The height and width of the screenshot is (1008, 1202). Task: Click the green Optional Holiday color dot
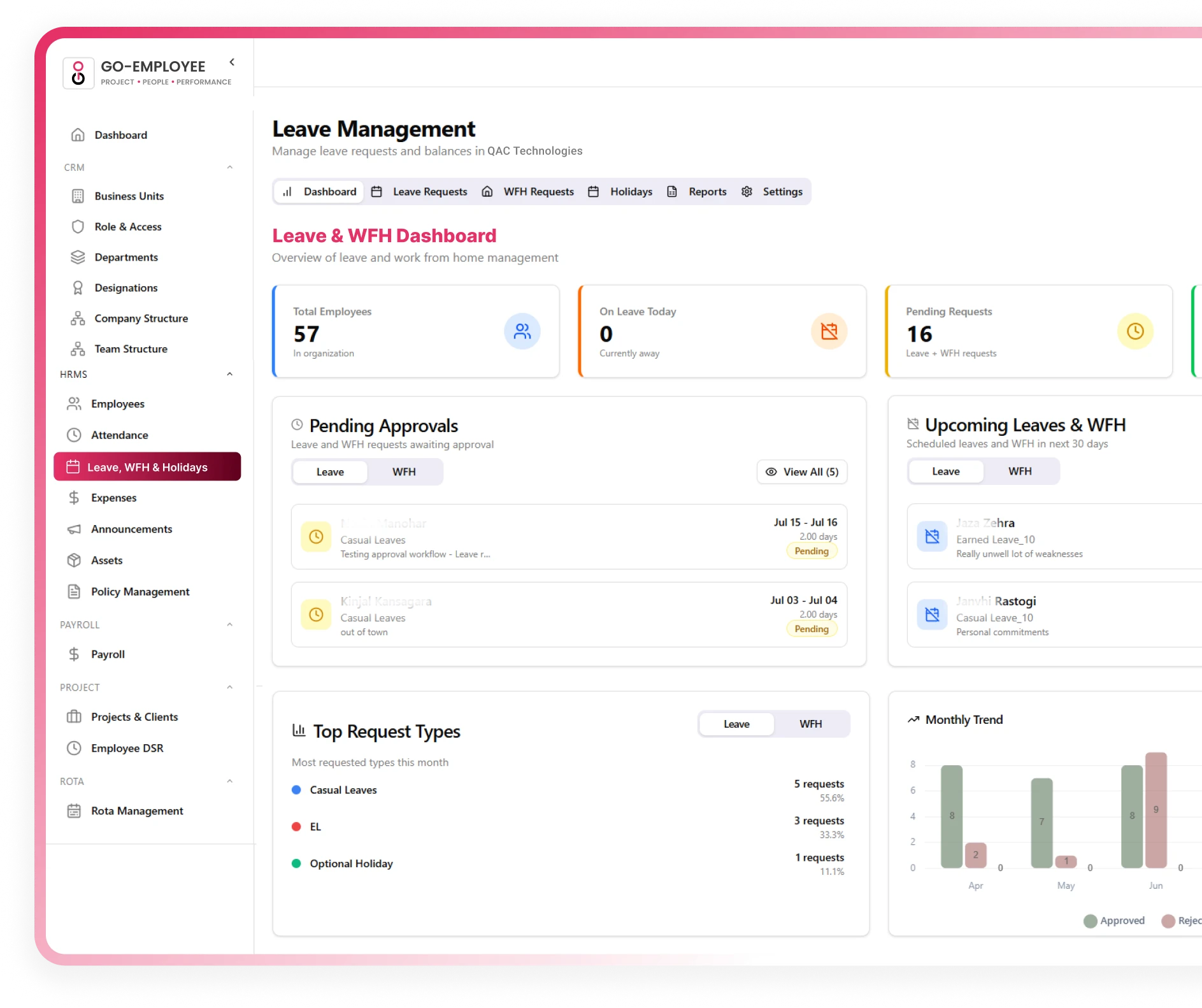296,864
